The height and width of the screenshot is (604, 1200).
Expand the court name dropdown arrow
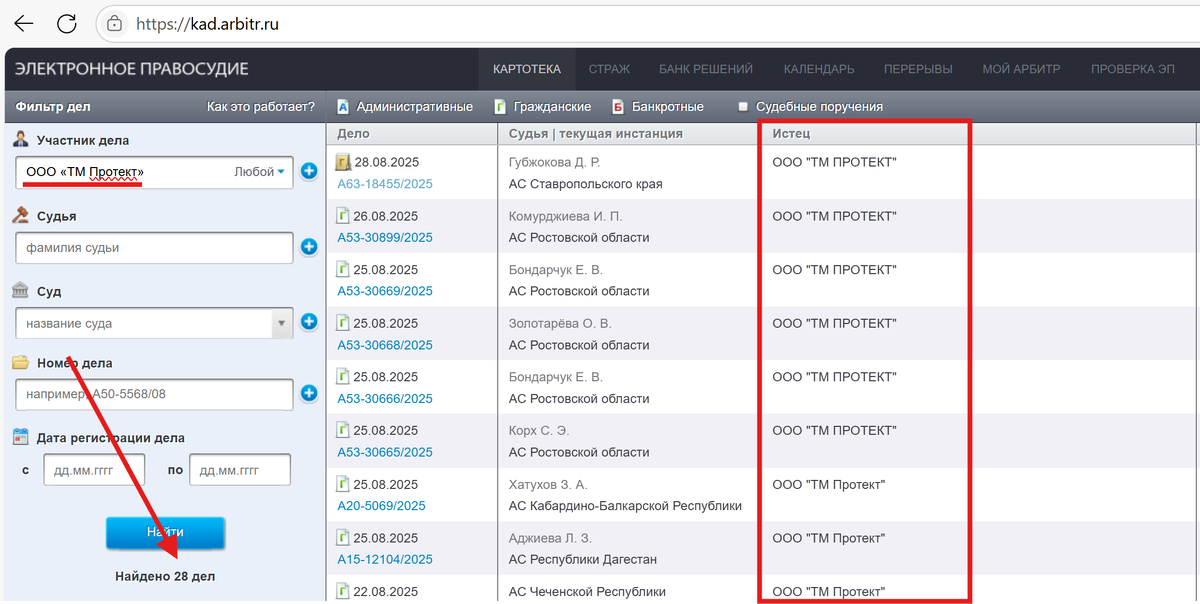click(282, 323)
